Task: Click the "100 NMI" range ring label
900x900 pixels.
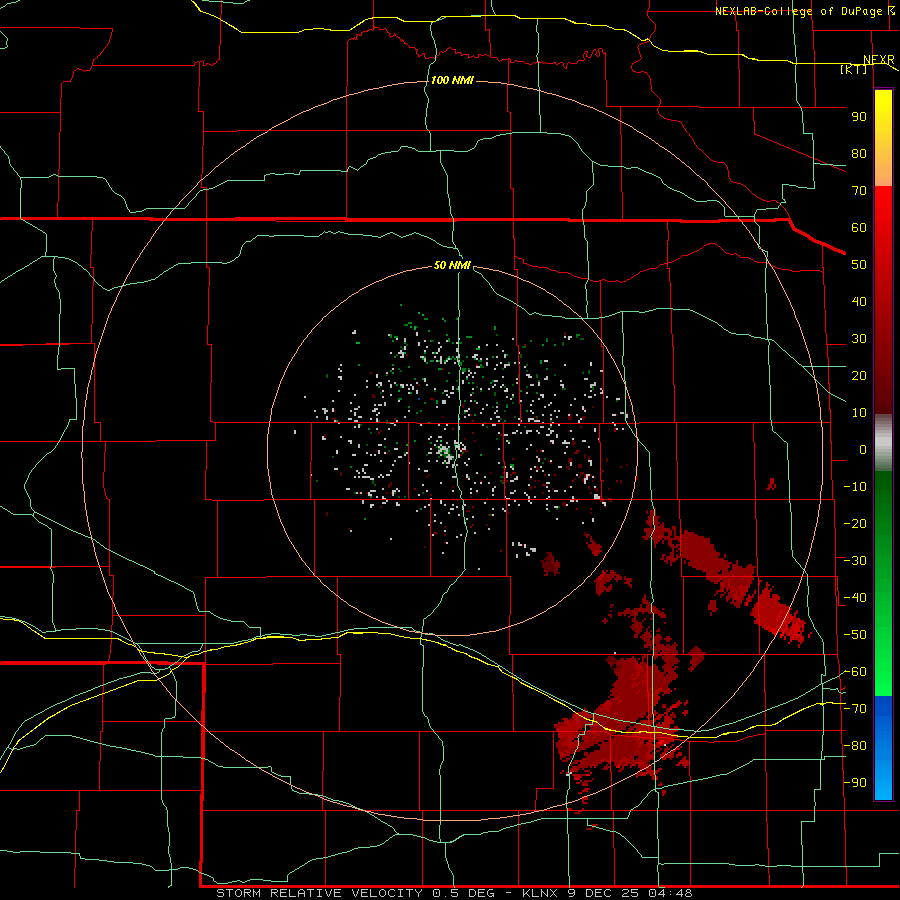Action: (452, 80)
